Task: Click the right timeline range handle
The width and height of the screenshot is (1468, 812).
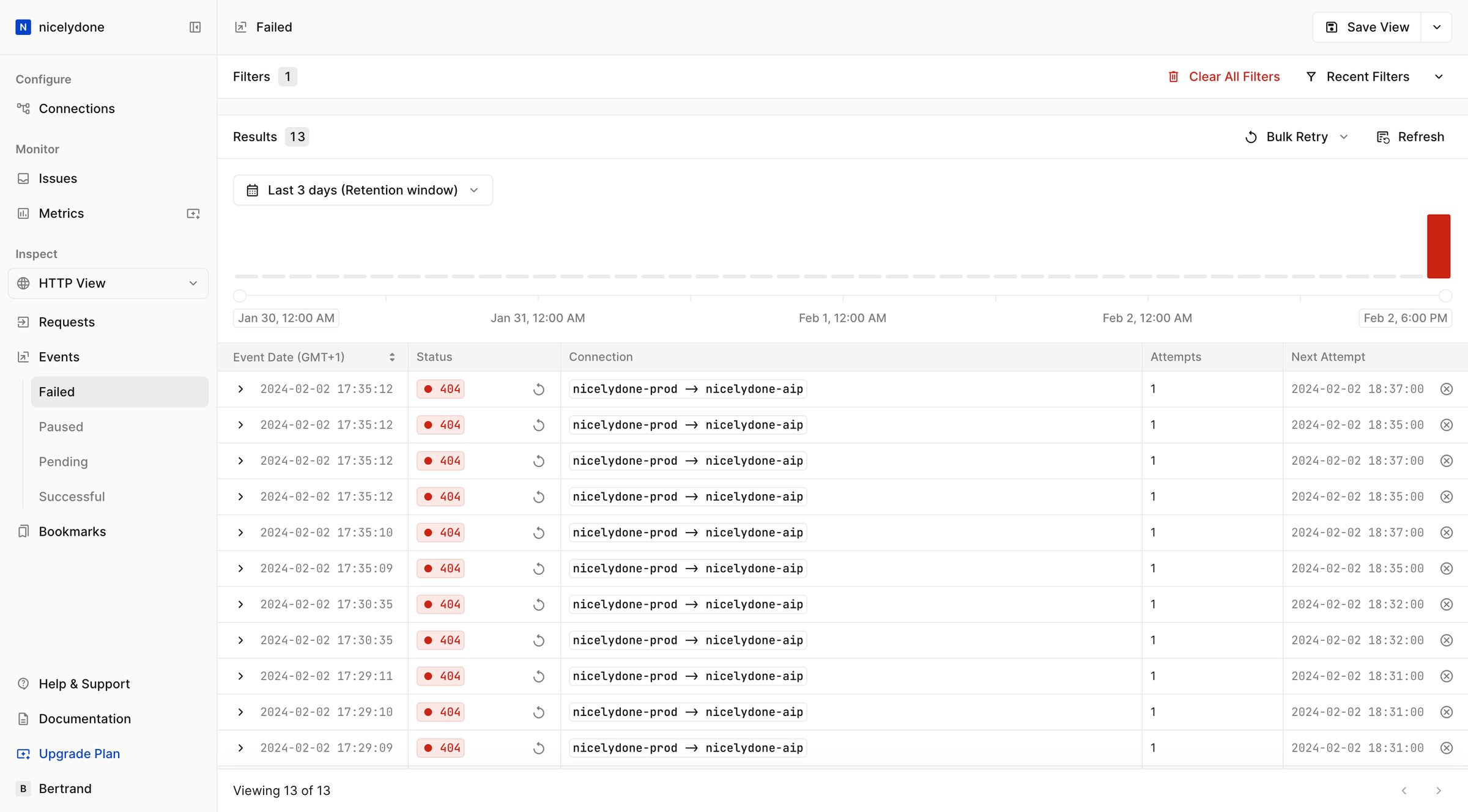Action: (x=1445, y=296)
